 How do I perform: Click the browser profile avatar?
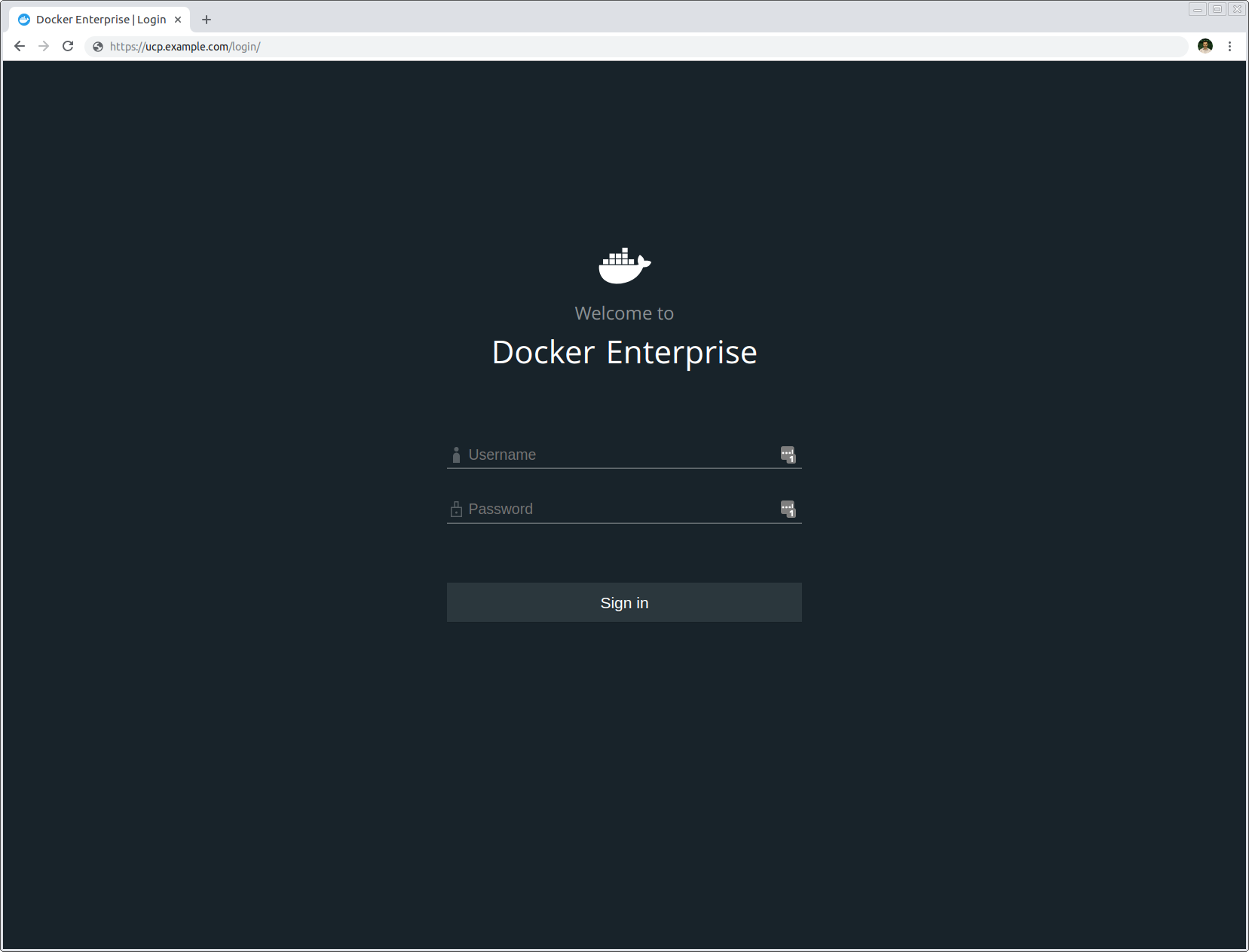pyautogui.click(x=1205, y=46)
